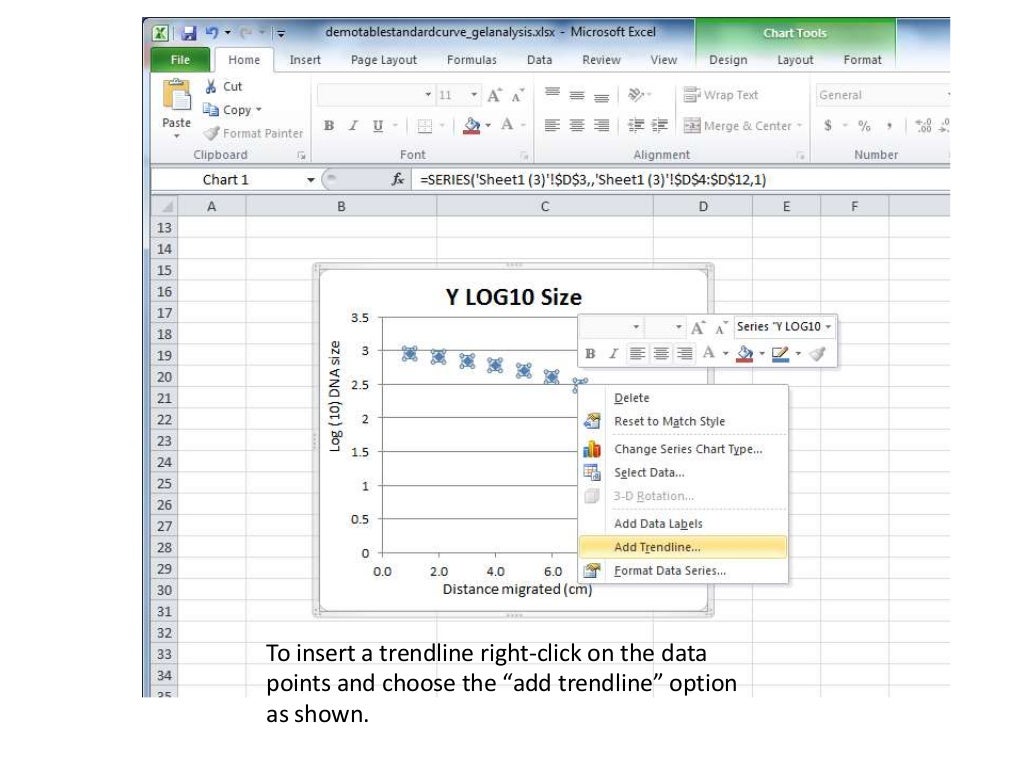Toggle Italic in the mini toolbar

tap(613, 353)
